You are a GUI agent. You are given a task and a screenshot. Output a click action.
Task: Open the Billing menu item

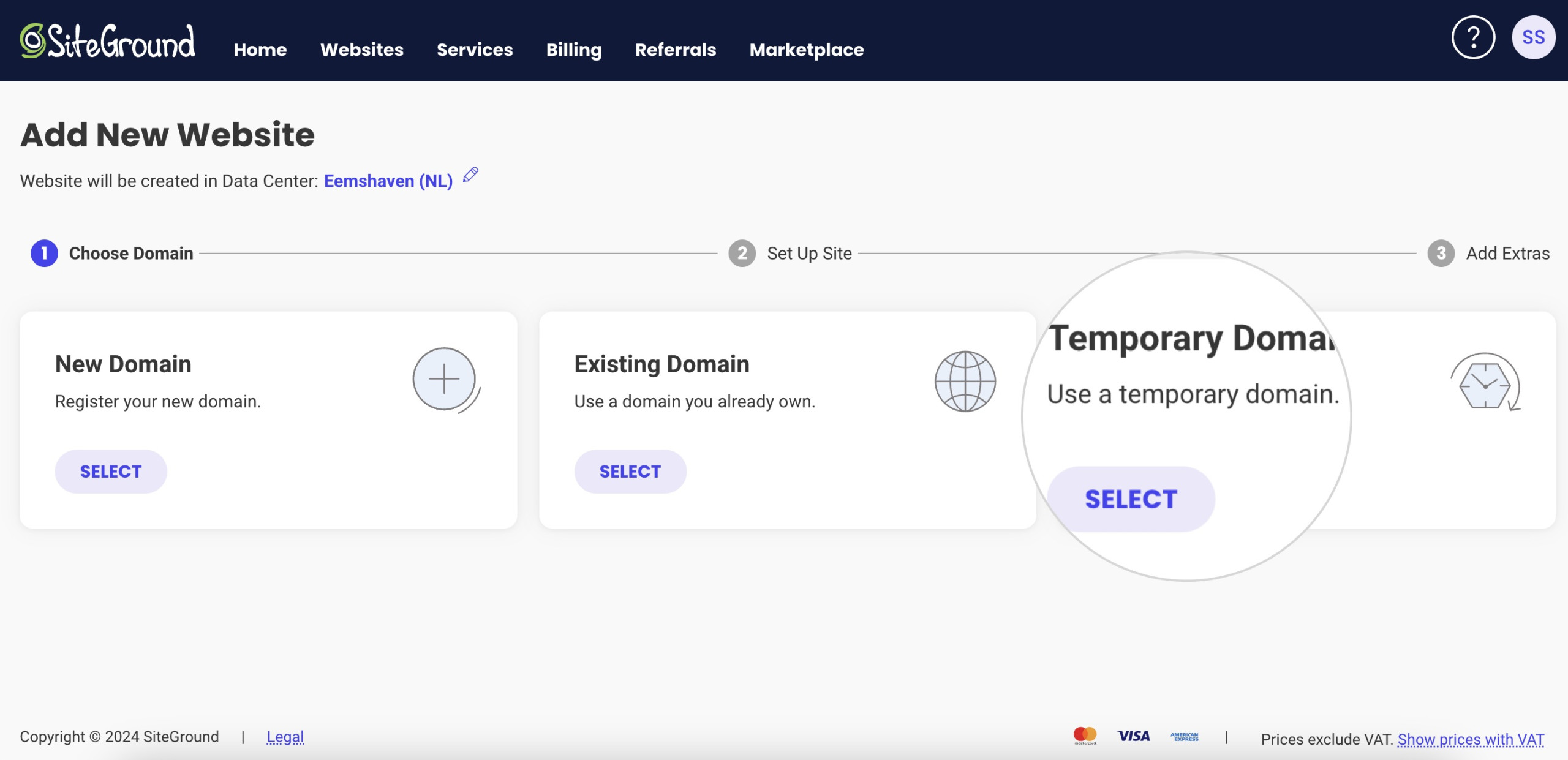[574, 47]
